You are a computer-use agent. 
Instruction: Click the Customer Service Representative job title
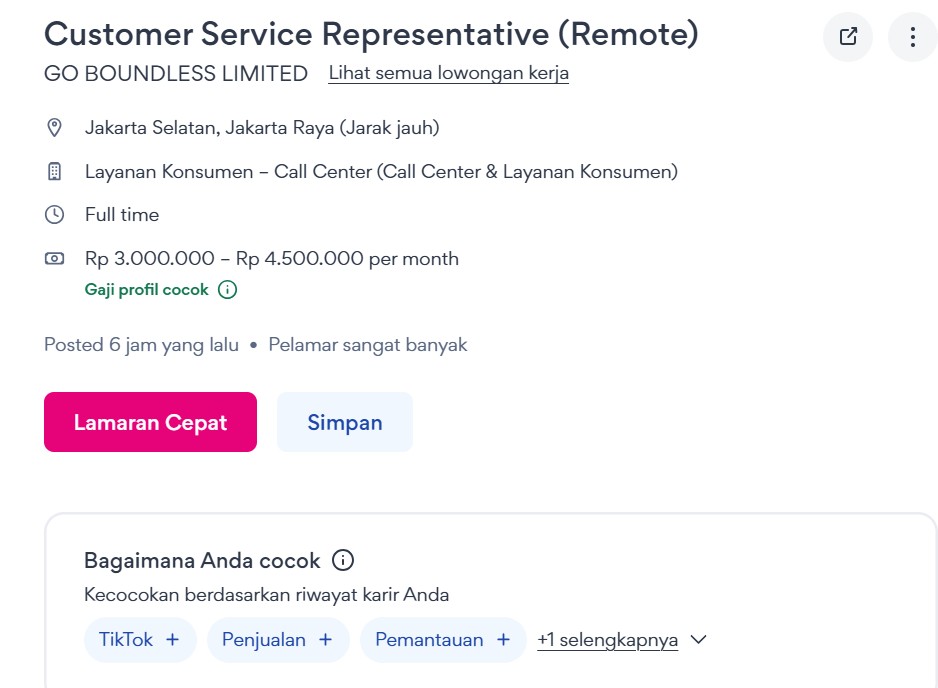(371, 34)
